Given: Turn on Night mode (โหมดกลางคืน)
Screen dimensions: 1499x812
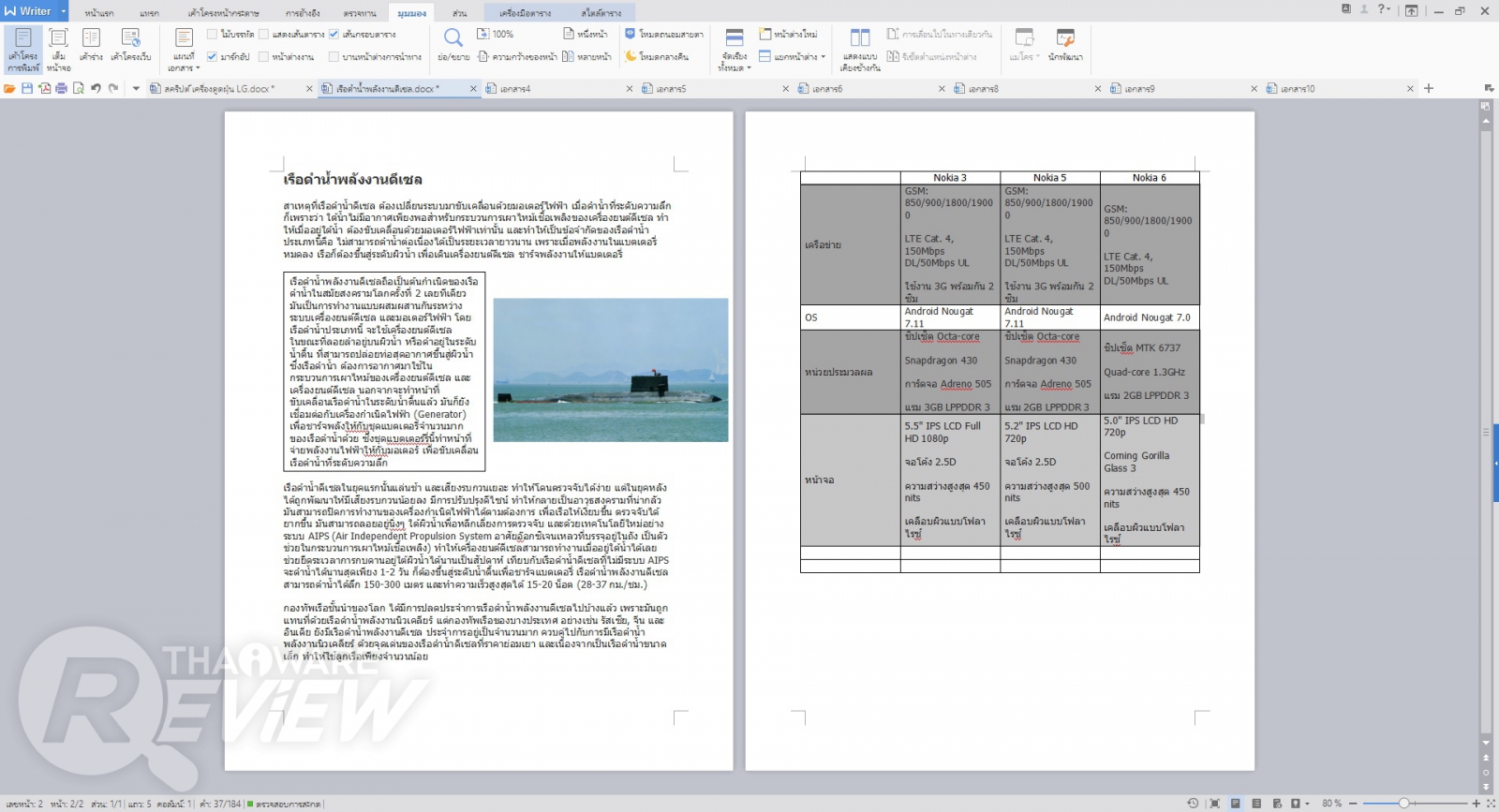Looking at the screenshot, I should 657,57.
